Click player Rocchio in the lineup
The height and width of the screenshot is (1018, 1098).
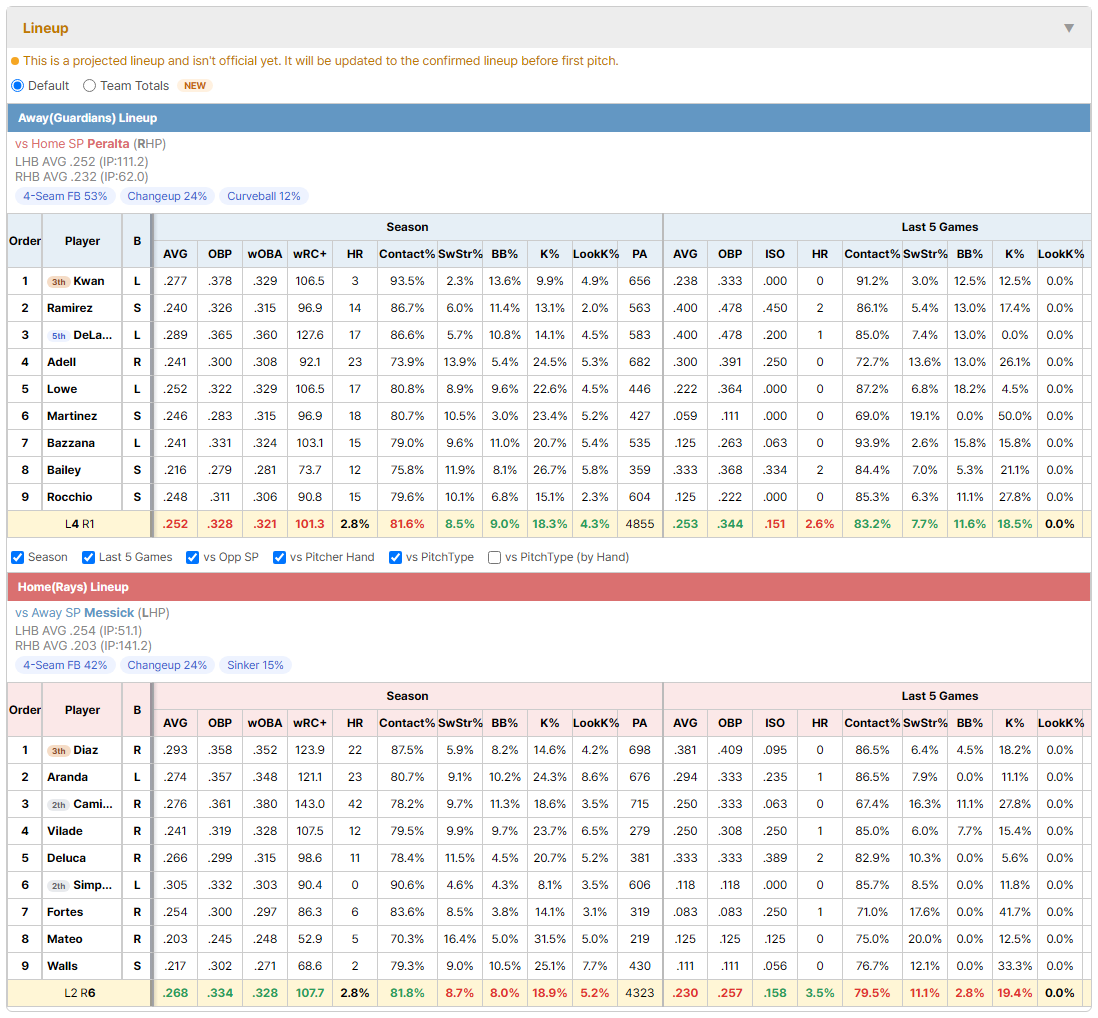coord(69,497)
